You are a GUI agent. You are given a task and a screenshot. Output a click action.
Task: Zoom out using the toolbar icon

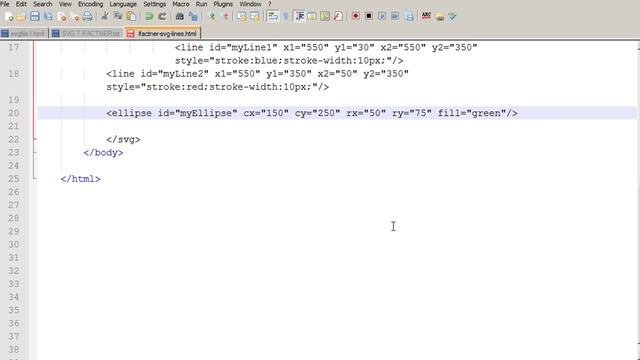pos(224,16)
